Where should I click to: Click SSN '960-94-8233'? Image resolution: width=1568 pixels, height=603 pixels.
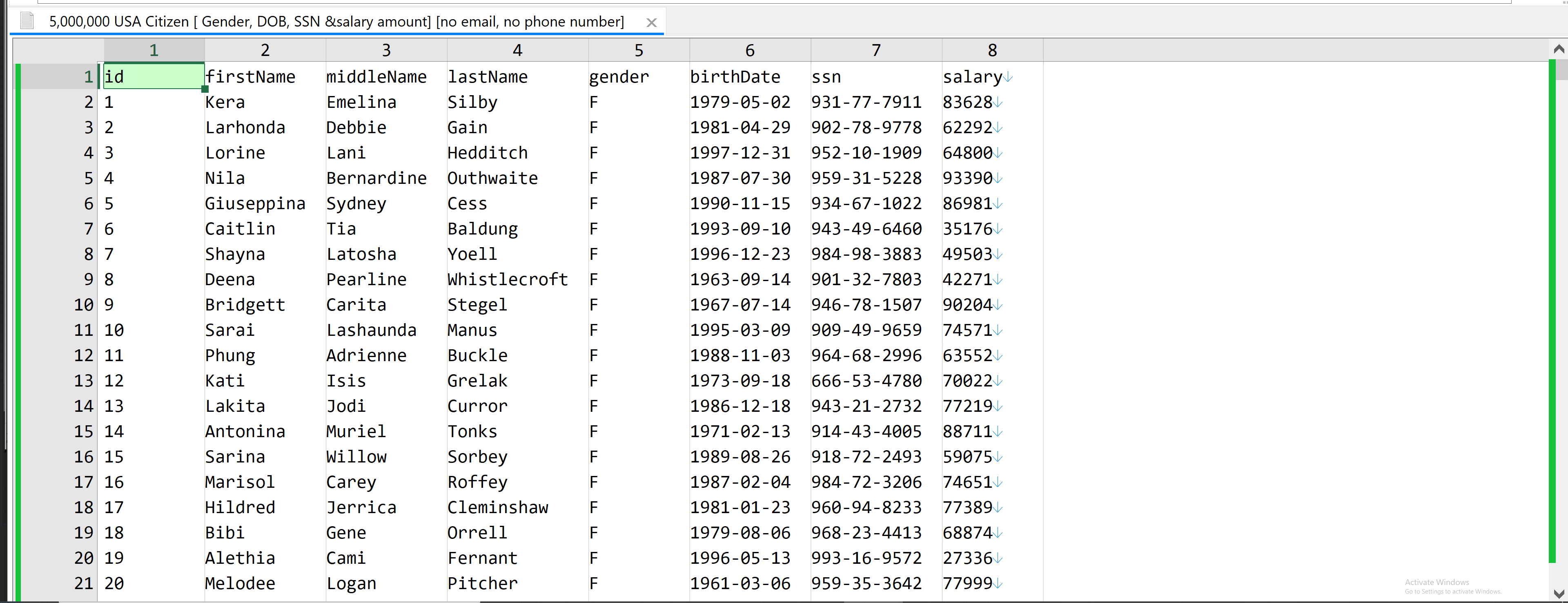click(866, 507)
